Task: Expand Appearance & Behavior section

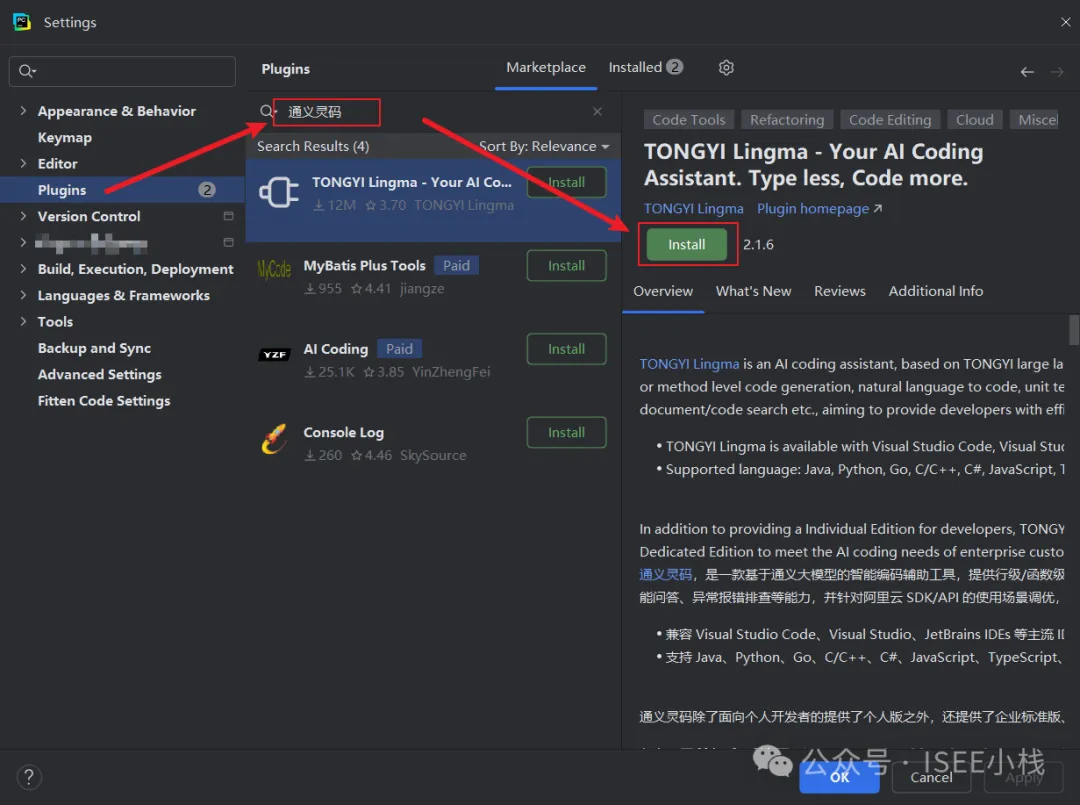Action: coord(23,110)
